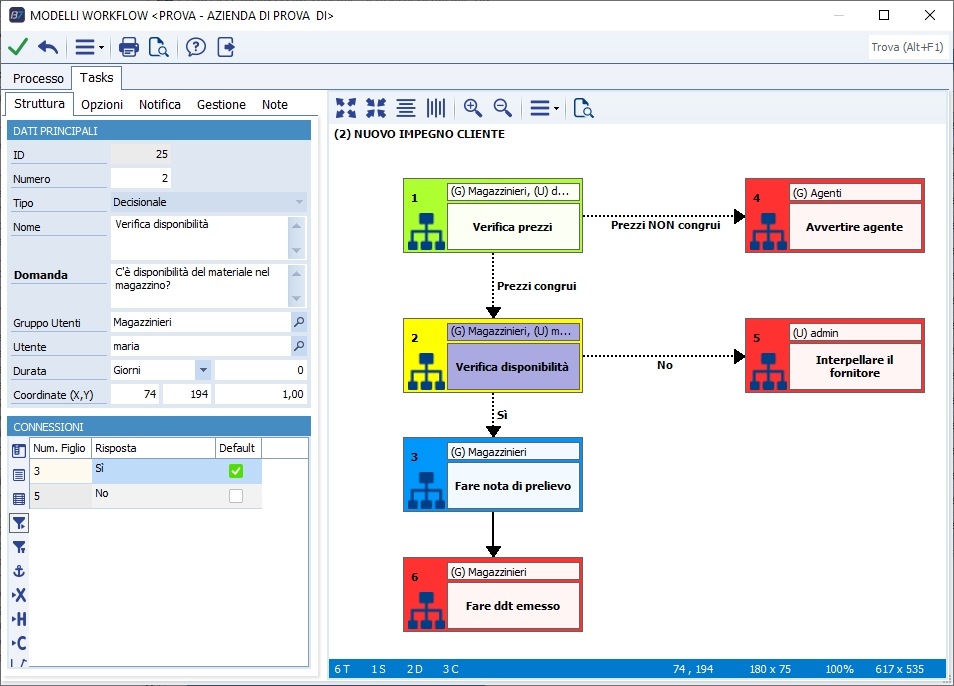This screenshot has height=686, width=954.
Task: Select the Verifica disponibilità task node
Action: (x=493, y=355)
